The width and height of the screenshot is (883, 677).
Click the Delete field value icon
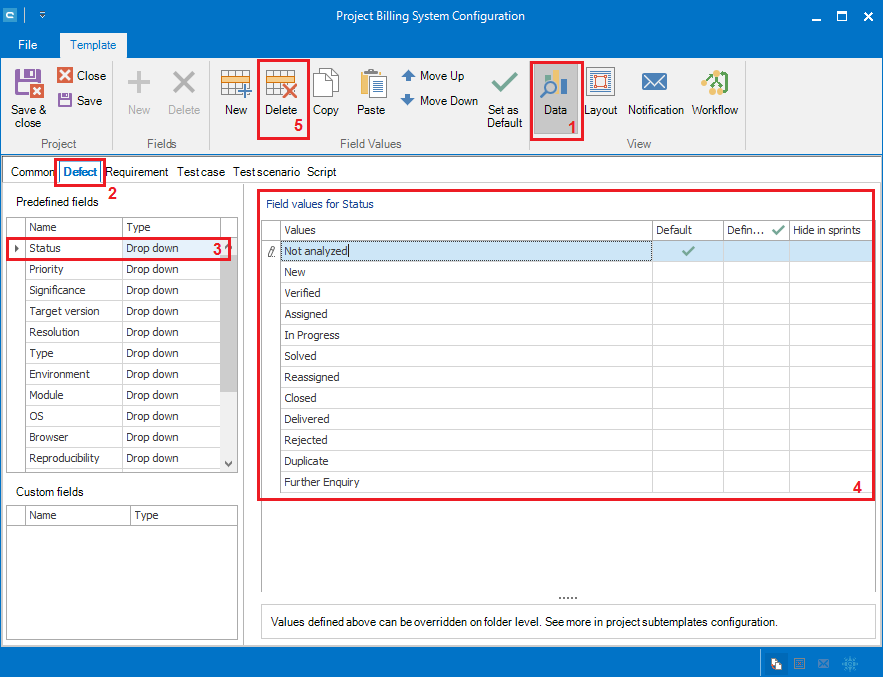281,86
